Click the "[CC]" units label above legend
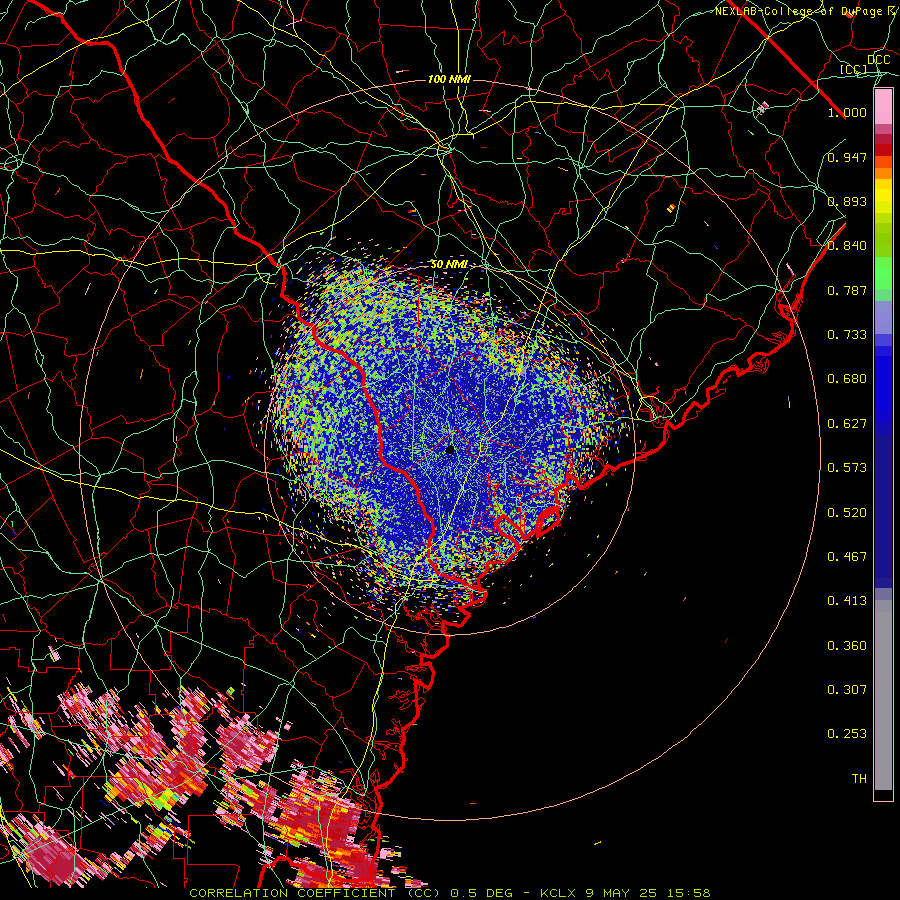The image size is (900, 900). click(854, 69)
